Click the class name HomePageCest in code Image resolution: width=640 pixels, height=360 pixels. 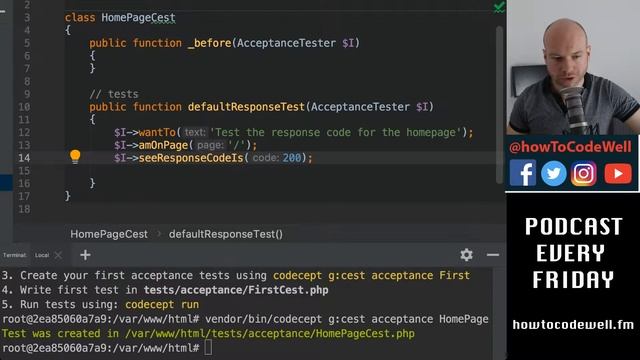point(138,18)
